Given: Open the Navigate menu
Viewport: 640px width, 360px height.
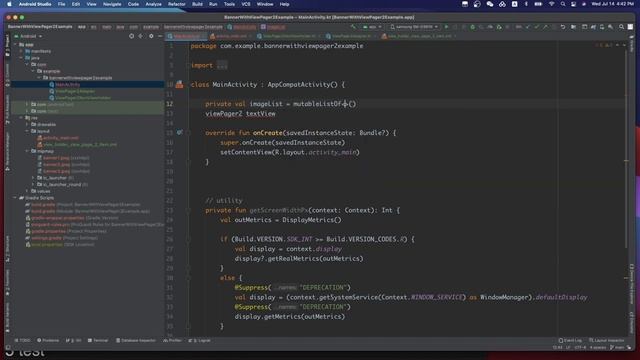Looking at the screenshot, I should click(x=112, y=4).
